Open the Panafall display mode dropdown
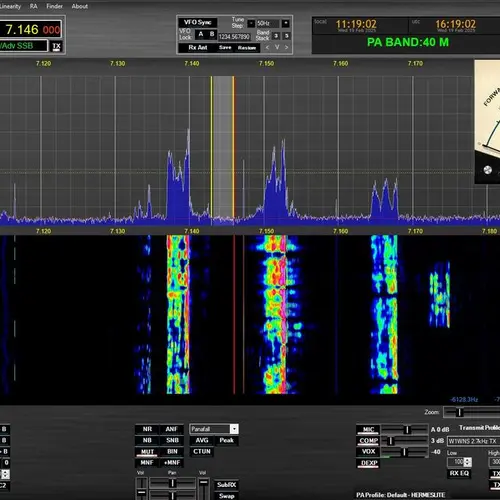Screen dimensions: 500x500 [214, 429]
